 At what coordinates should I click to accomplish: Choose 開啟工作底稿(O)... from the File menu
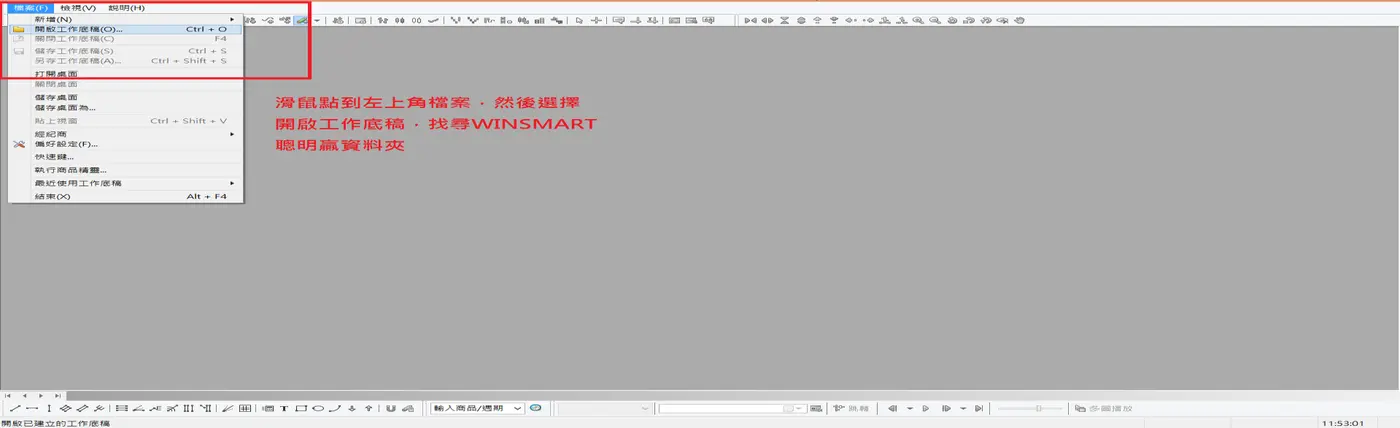[125, 29]
